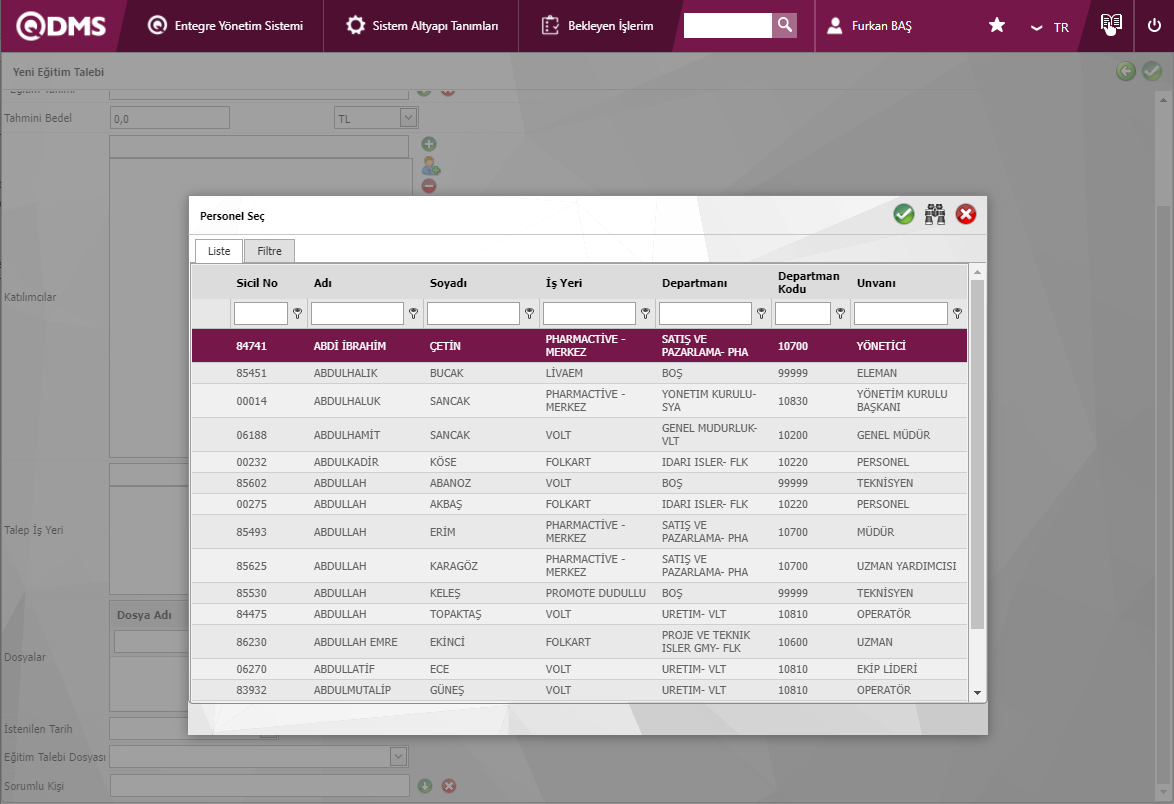Viewport: 1174px width, 804px height.
Task: Go to Bekleyen İşlerim
Action: [x=597, y=26]
